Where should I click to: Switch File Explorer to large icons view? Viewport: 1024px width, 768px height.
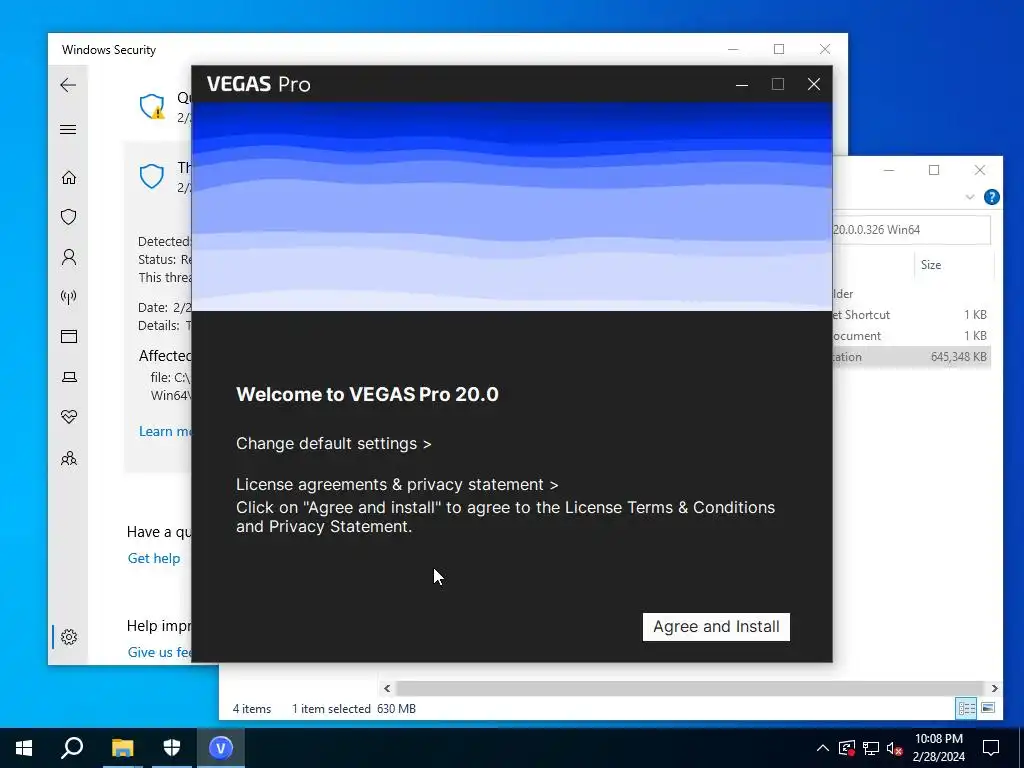pyautogui.click(x=988, y=708)
